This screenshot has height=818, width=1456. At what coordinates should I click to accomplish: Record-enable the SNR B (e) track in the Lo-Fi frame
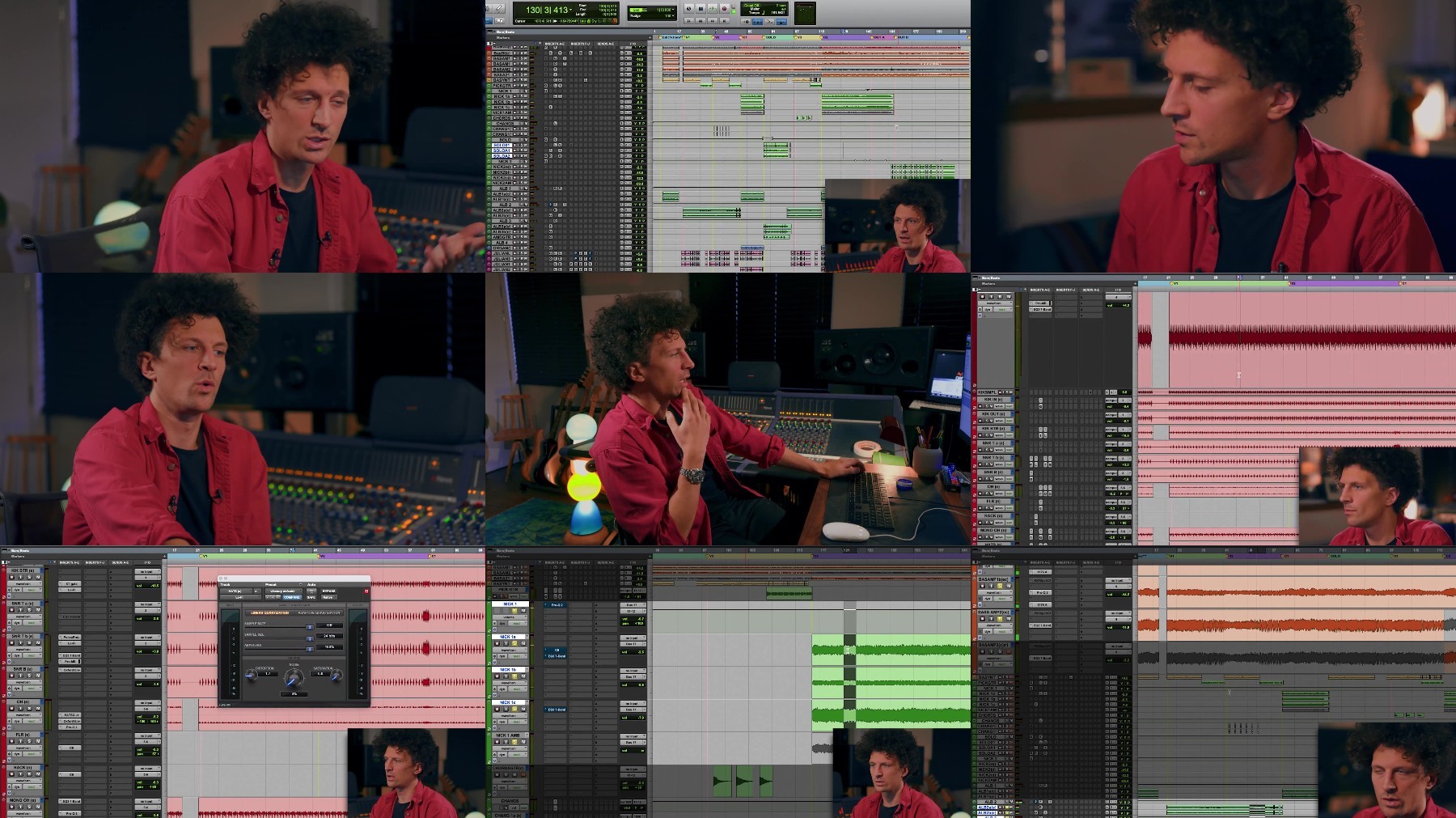12,676
